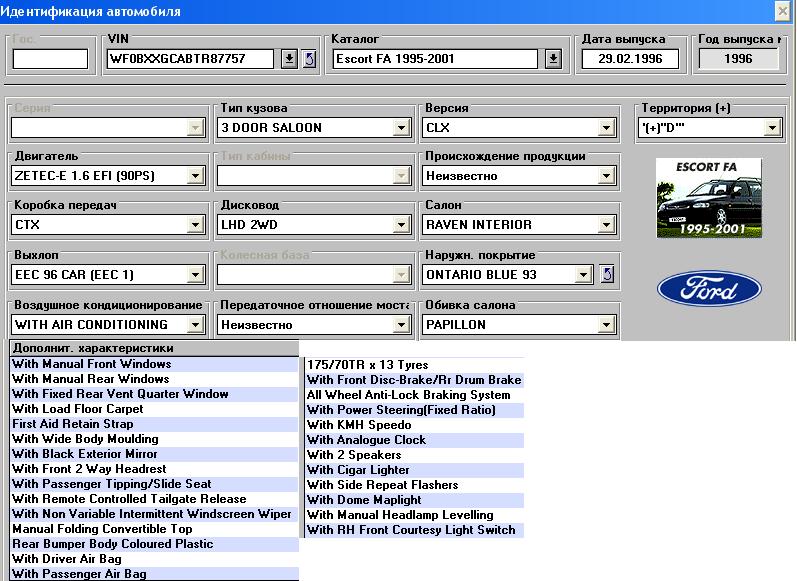This screenshot has height=581, width=797.
Task: Click the refresh icon next to VIN field
Action: 308,59
